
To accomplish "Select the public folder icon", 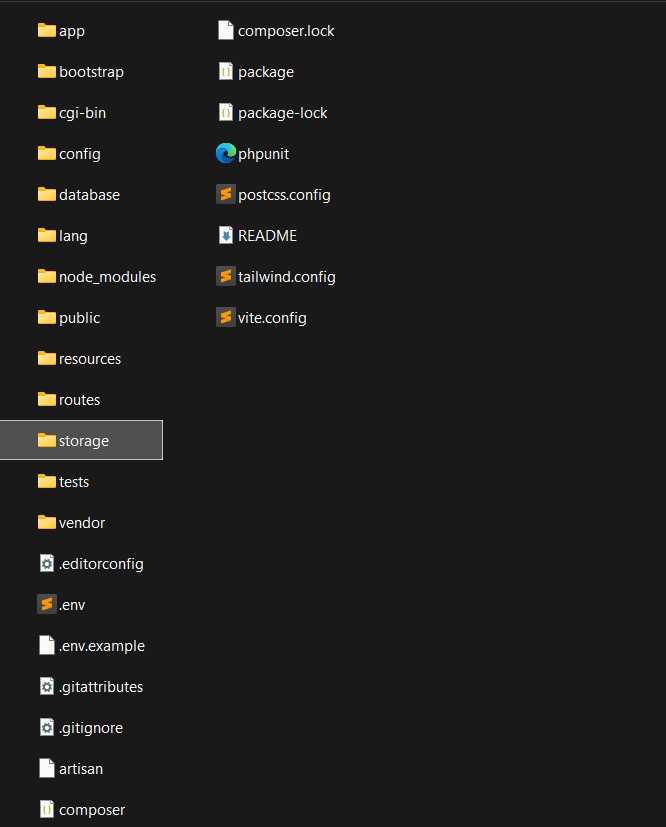I will click(x=46, y=318).
